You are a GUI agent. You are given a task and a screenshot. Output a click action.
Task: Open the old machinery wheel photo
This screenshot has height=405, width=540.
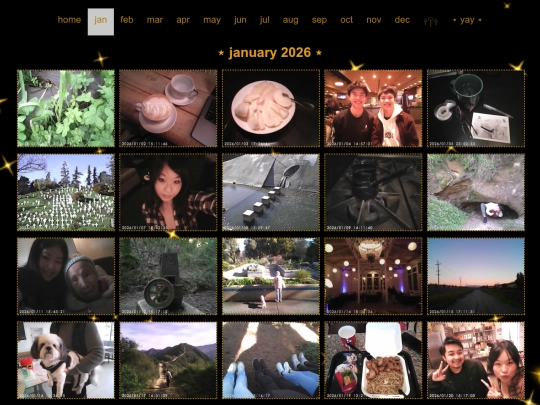[x=168, y=276]
